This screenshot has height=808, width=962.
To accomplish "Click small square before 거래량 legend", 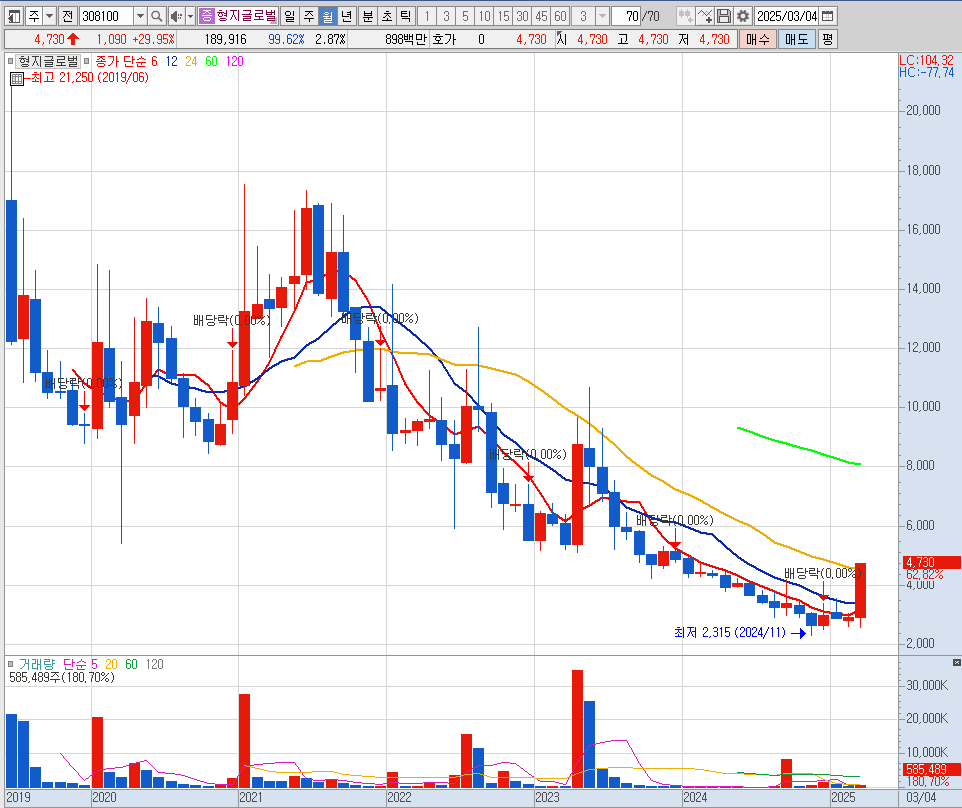I will tap(10, 664).
